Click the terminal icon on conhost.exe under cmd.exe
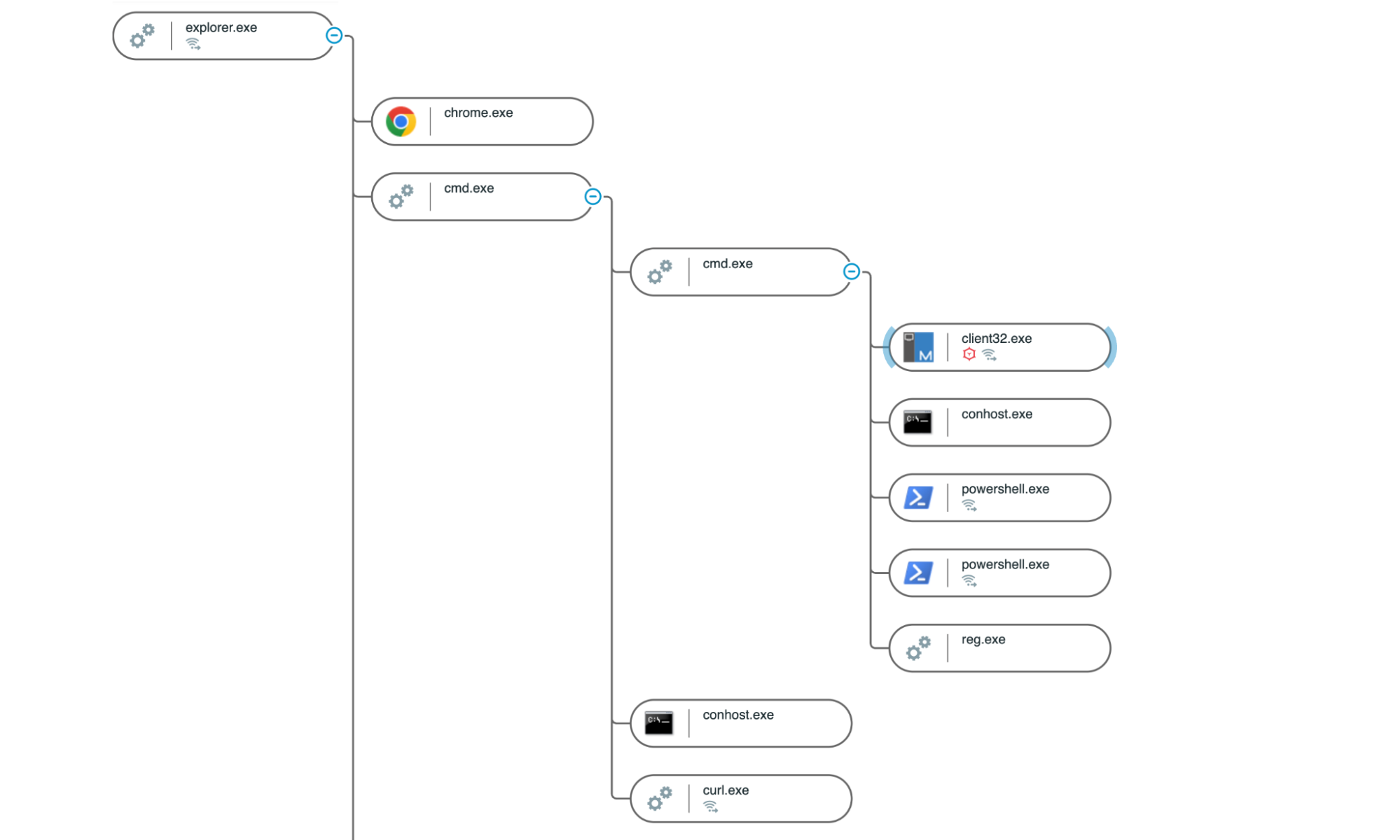Screen dimensions: 1400x840 coord(917,421)
